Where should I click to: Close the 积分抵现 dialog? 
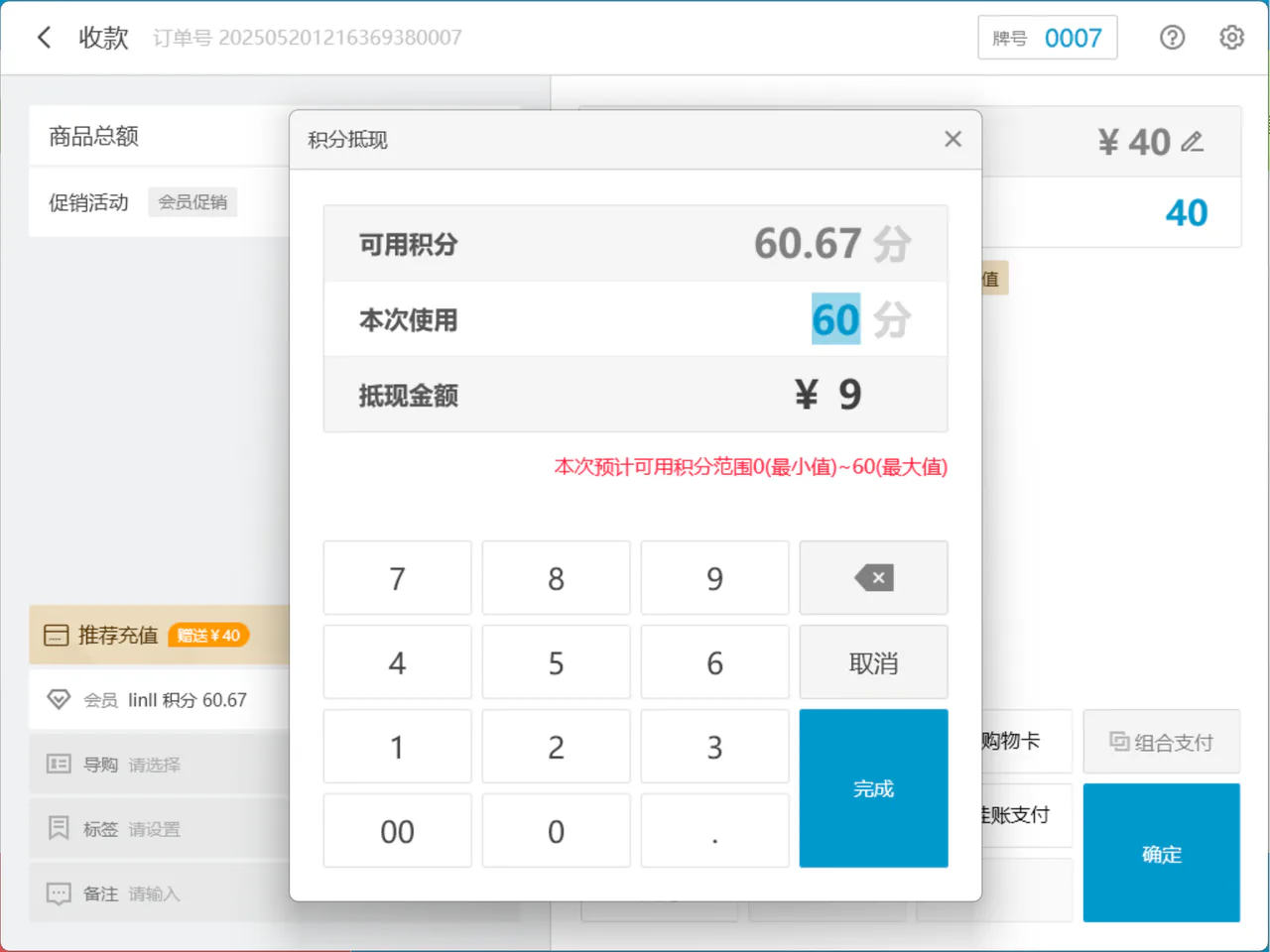(952, 139)
